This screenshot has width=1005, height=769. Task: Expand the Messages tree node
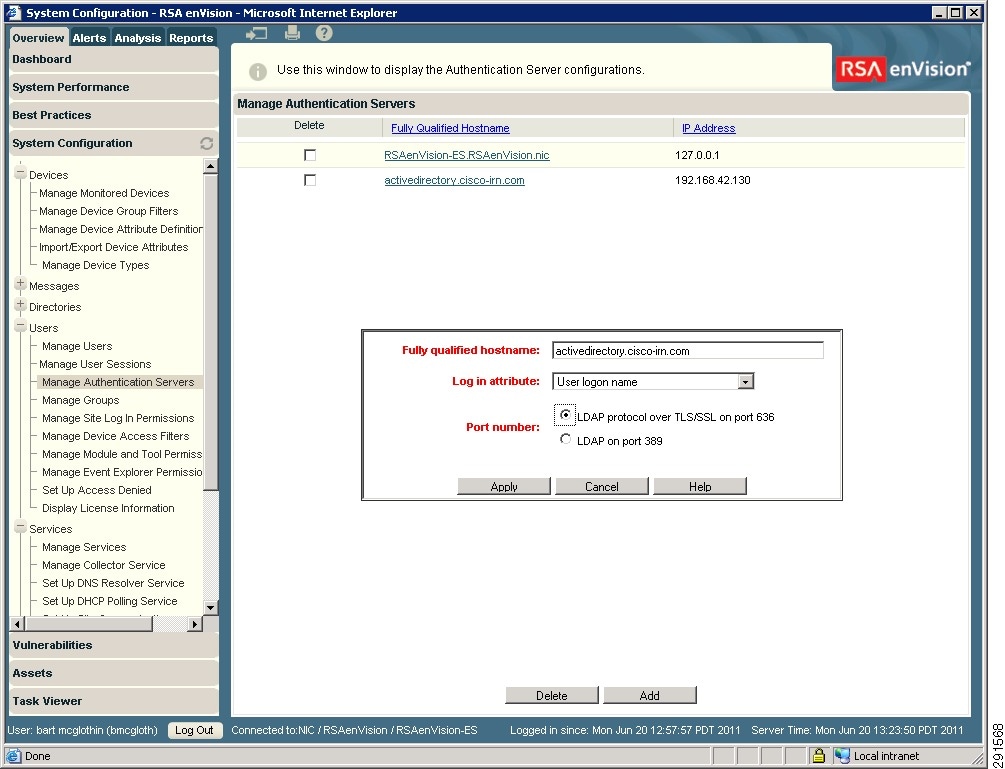(x=21, y=284)
